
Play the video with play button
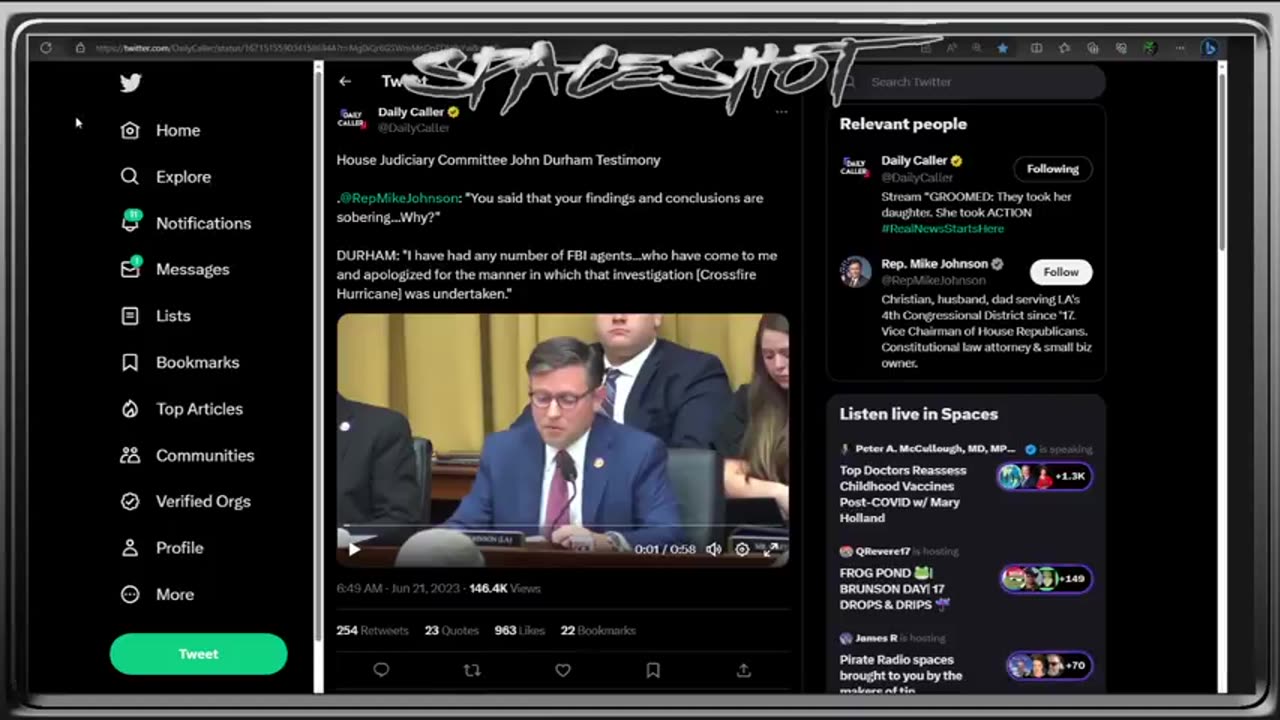point(354,548)
